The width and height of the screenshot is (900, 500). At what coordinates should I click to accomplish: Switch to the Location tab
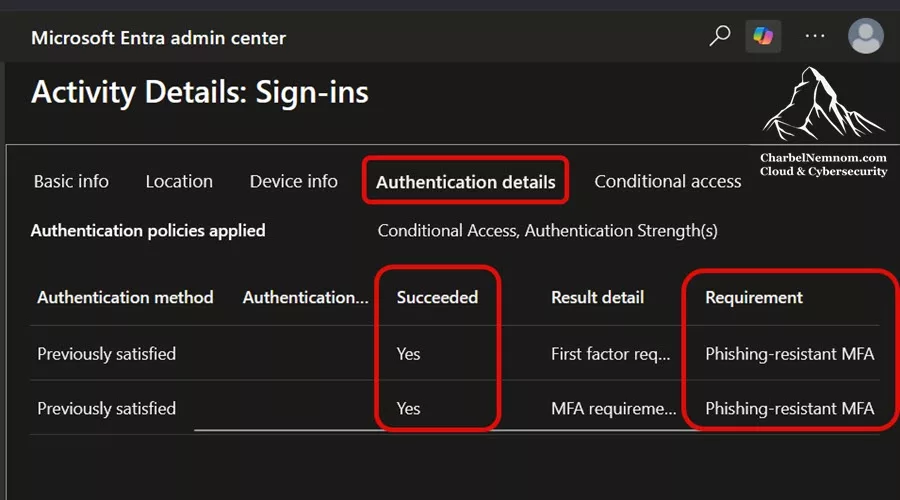[x=179, y=181]
